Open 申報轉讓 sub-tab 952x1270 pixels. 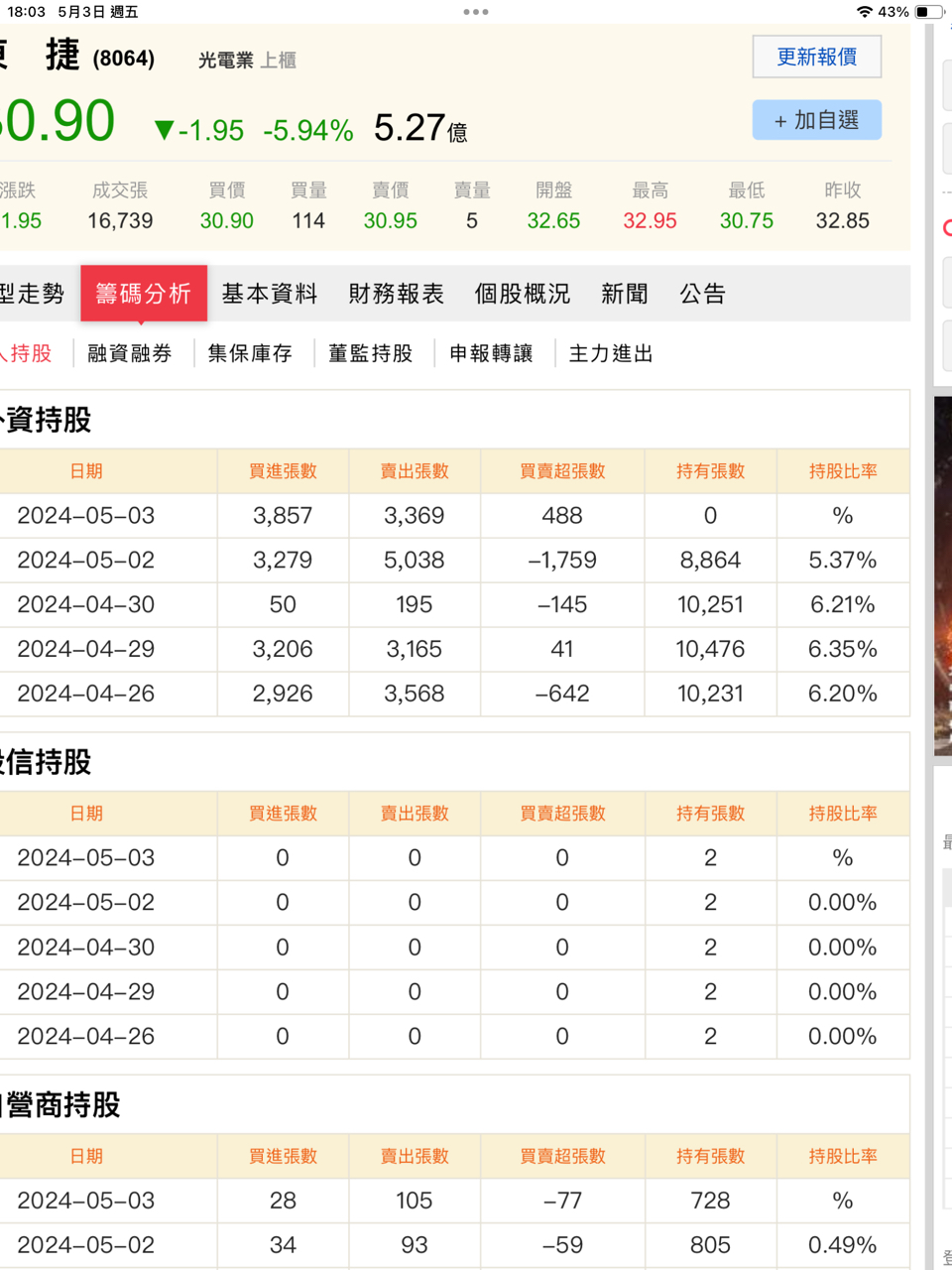(491, 353)
